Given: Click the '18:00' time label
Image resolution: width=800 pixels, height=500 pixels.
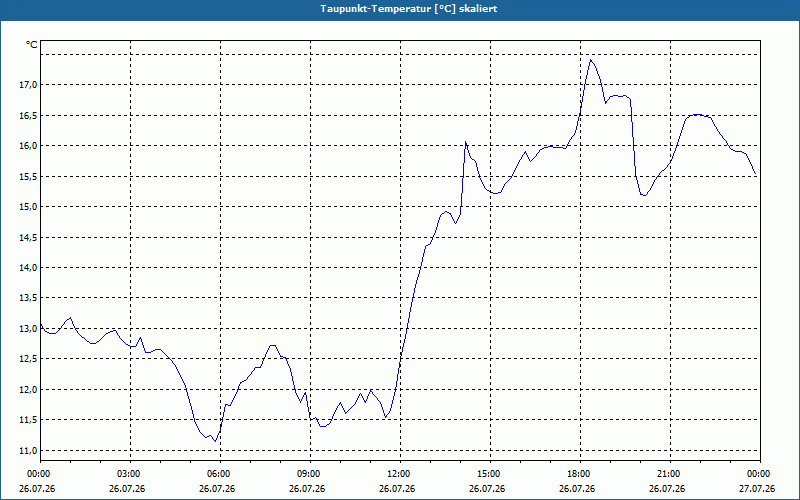Looking at the screenshot, I should 581,473.
